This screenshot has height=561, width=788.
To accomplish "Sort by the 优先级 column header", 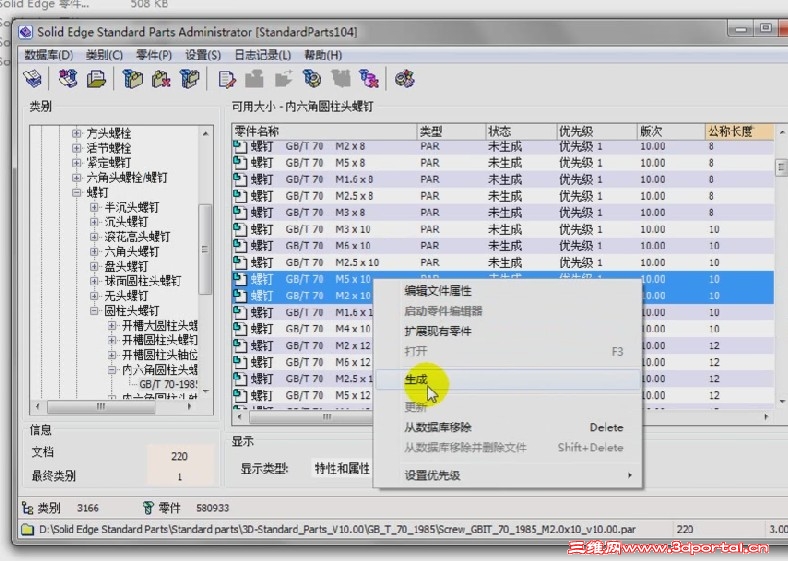I will [x=597, y=132].
